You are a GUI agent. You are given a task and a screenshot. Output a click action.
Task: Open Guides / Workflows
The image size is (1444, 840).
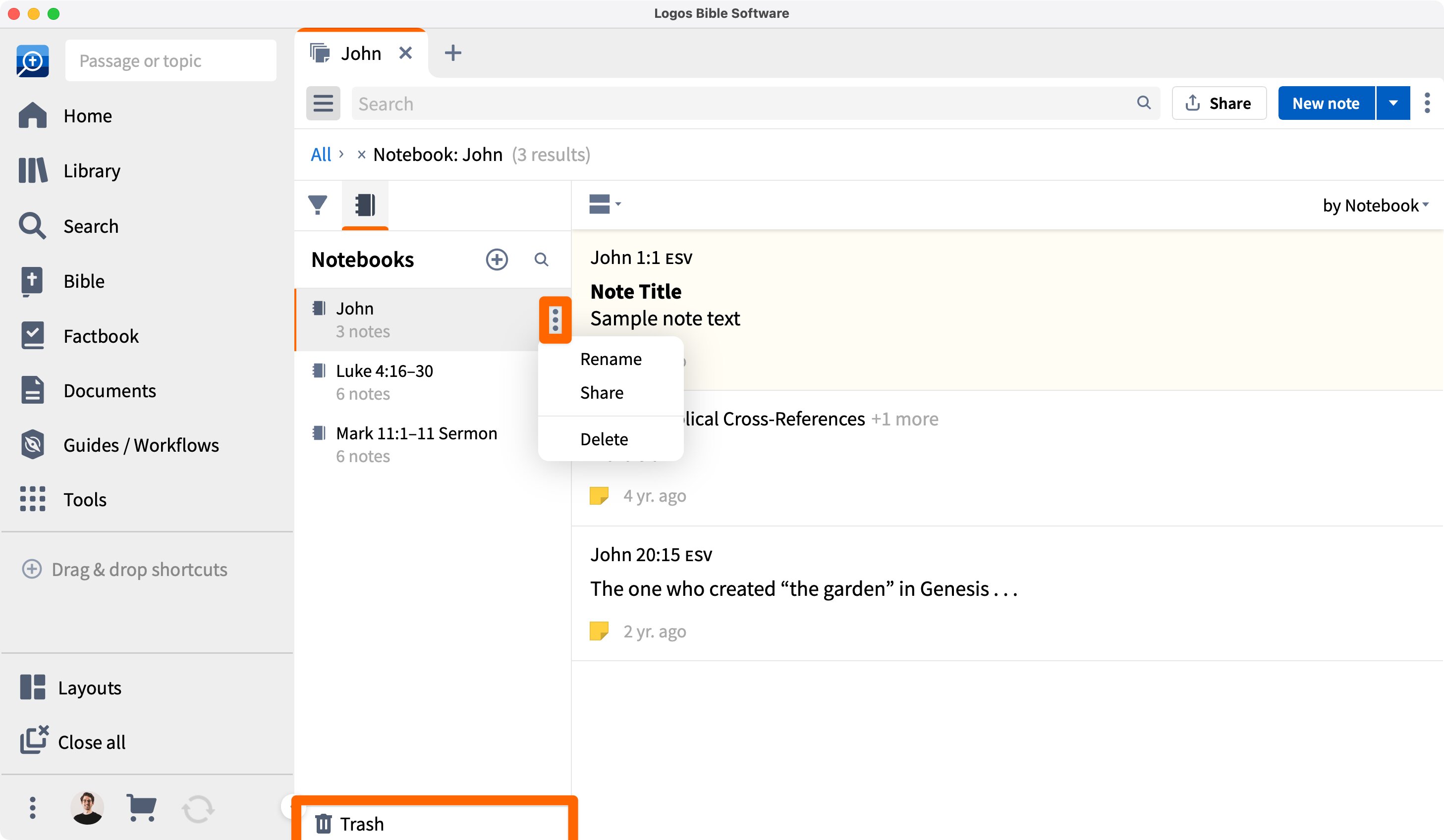[118, 445]
